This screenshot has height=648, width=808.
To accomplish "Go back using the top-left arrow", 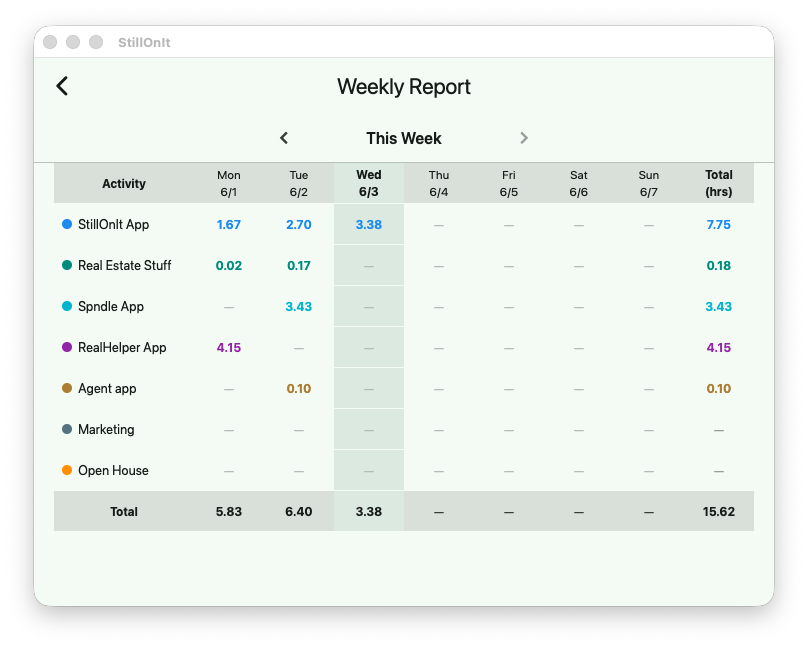I will [62, 86].
